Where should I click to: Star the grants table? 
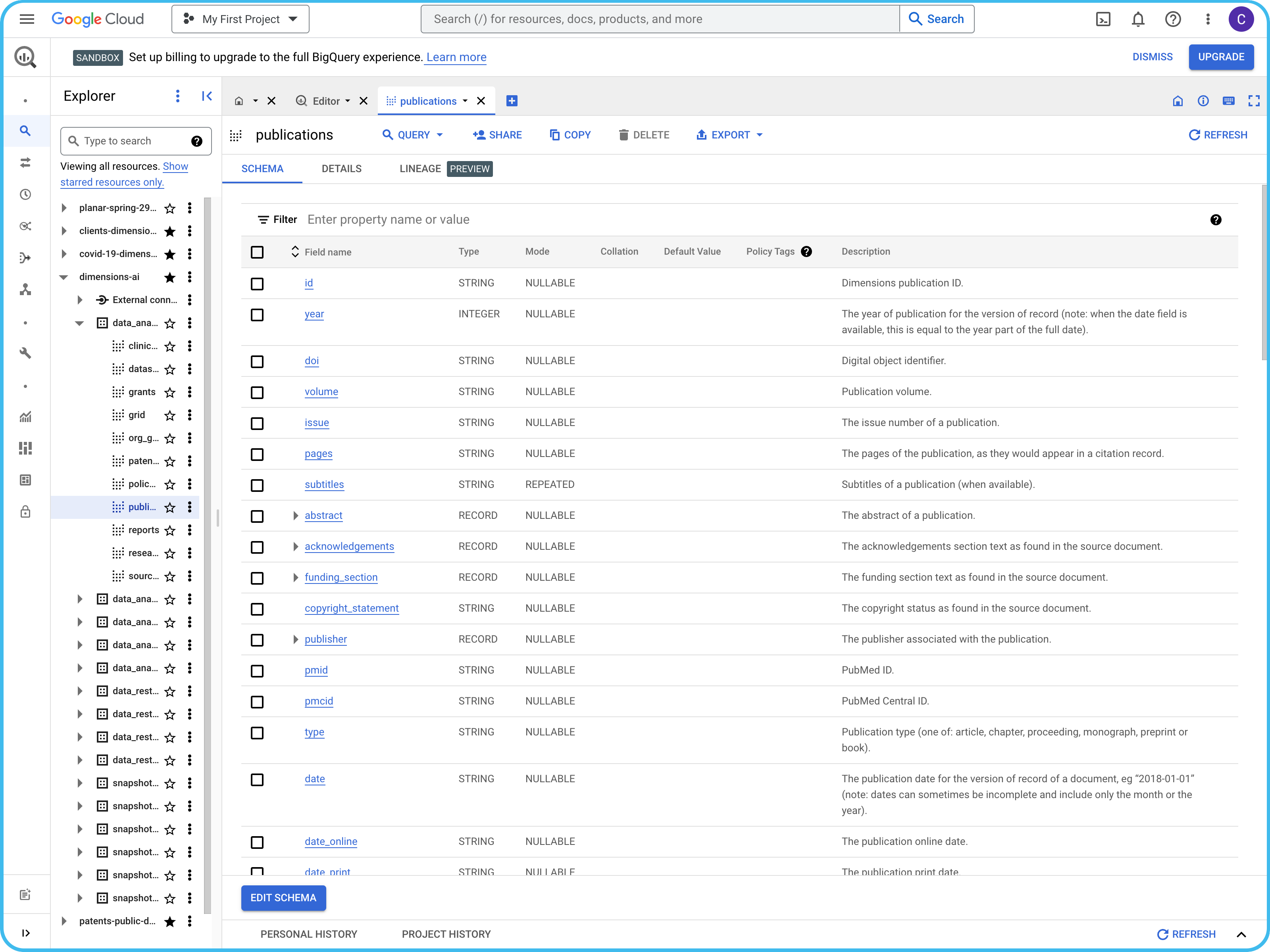click(170, 393)
